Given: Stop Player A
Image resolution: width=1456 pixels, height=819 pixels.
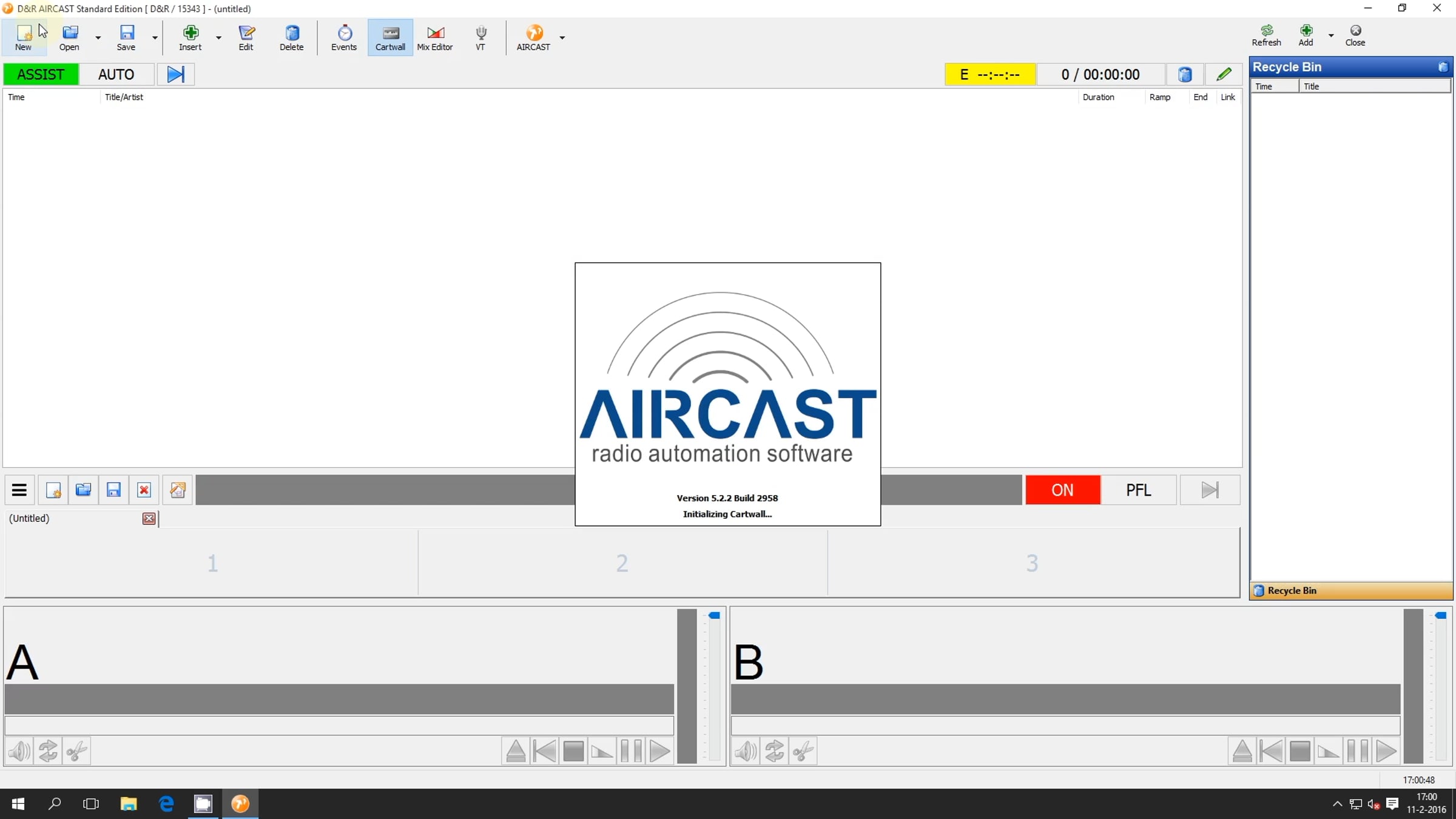Looking at the screenshot, I should tap(573, 751).
